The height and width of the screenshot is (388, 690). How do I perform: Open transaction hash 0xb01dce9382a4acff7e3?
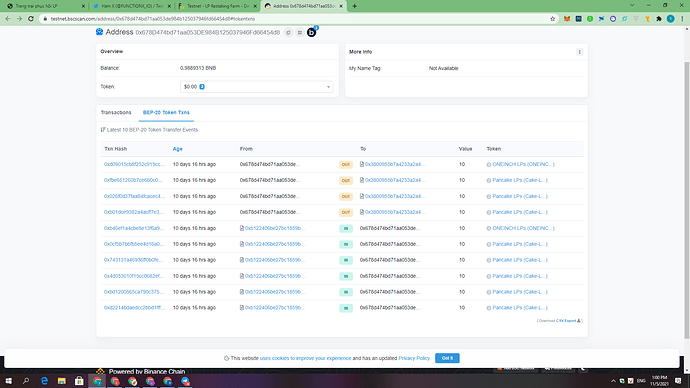134,212
